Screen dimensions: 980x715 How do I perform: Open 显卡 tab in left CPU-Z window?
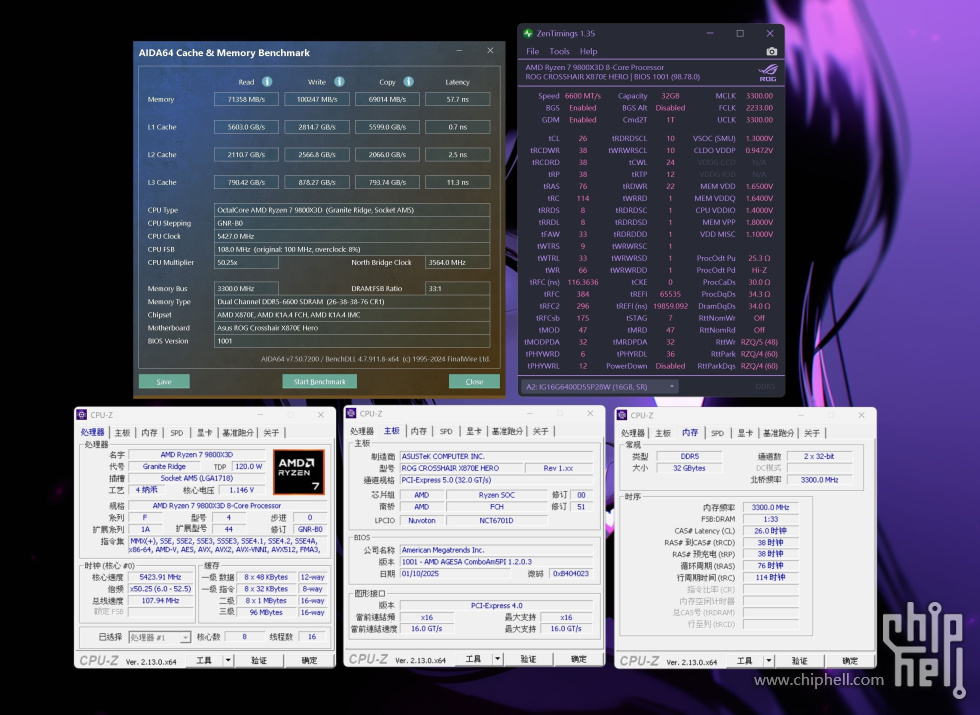point(204,432)
